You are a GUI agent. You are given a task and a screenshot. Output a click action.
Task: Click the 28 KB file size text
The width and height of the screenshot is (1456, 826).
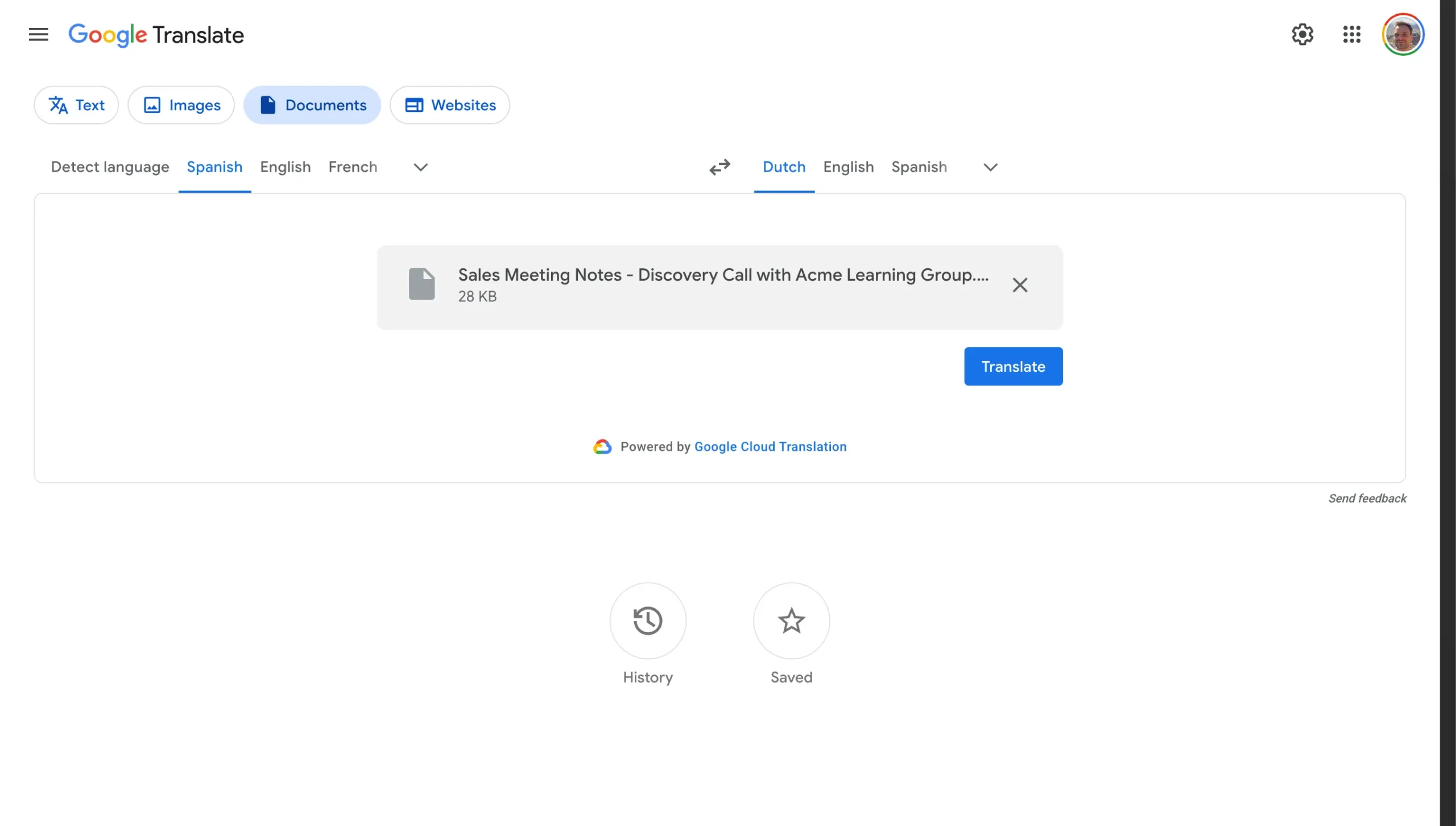(x=477, y=297)
